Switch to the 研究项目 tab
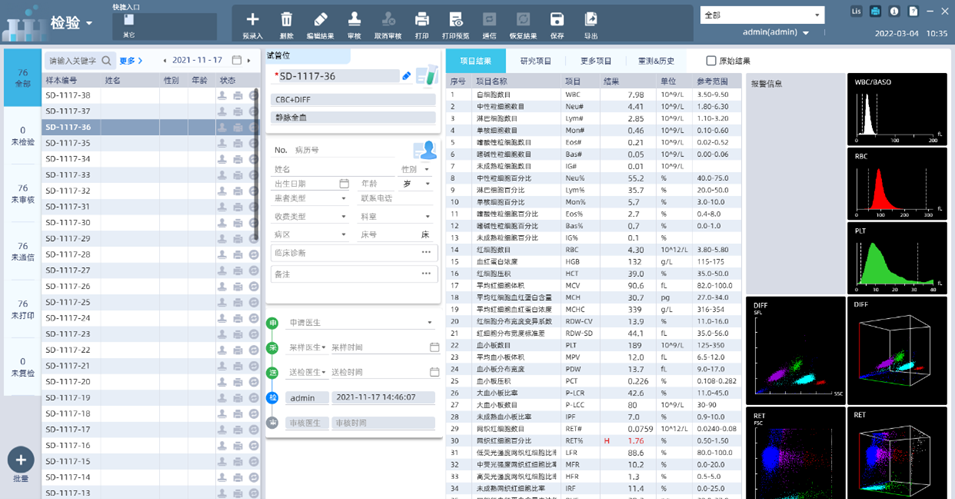This screenshot has width=955, height=499. [x=535, y=61]
